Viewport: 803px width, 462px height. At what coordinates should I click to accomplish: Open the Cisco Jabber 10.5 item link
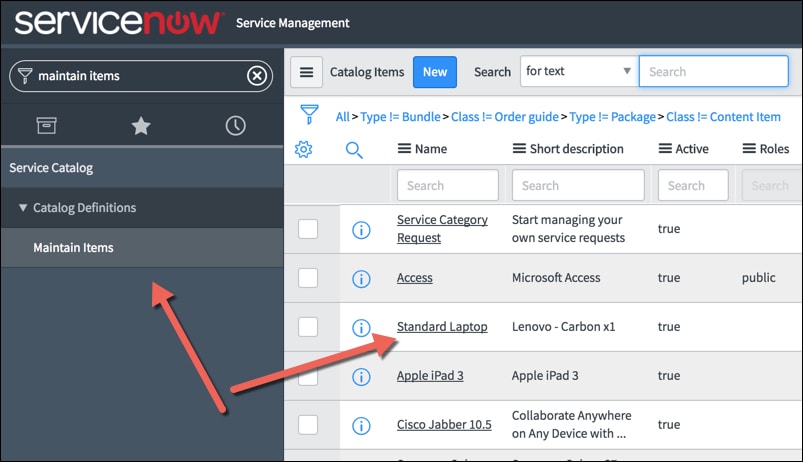(x=444, y=425)
